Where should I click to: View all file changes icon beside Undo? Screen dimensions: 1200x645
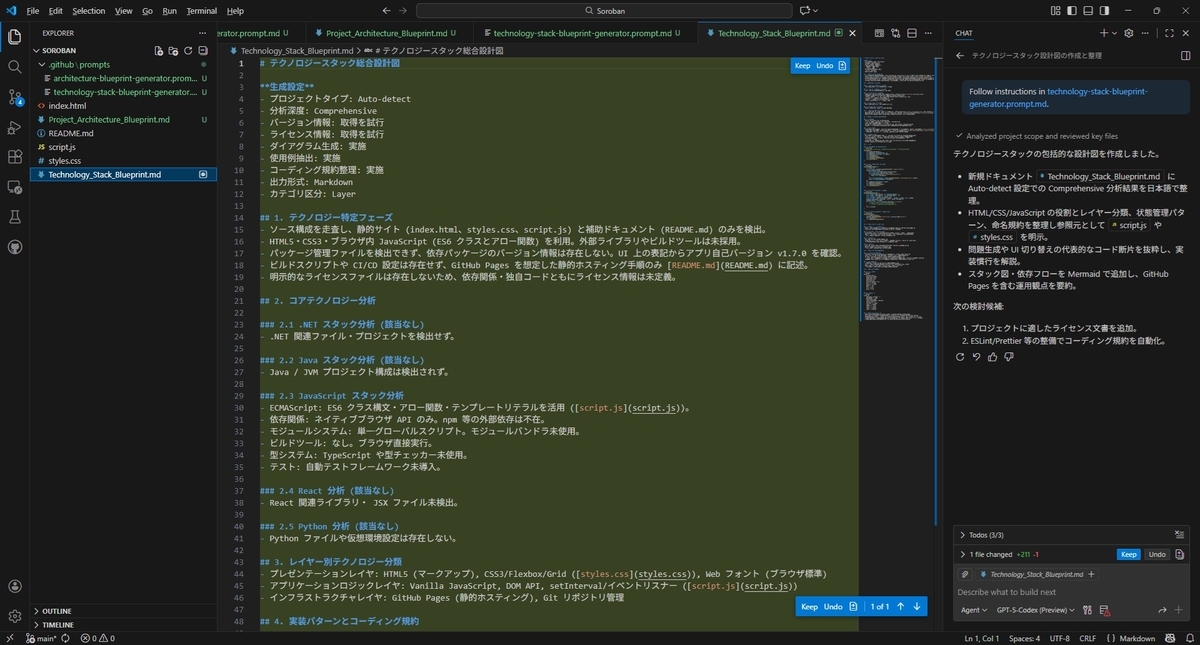click(x=1180, y=554)
